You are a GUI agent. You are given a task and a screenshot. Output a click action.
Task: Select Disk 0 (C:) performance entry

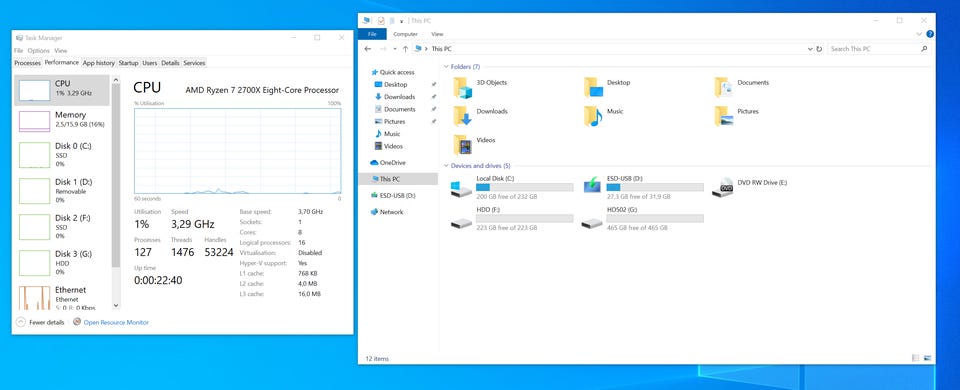click(x=61, y=155)
